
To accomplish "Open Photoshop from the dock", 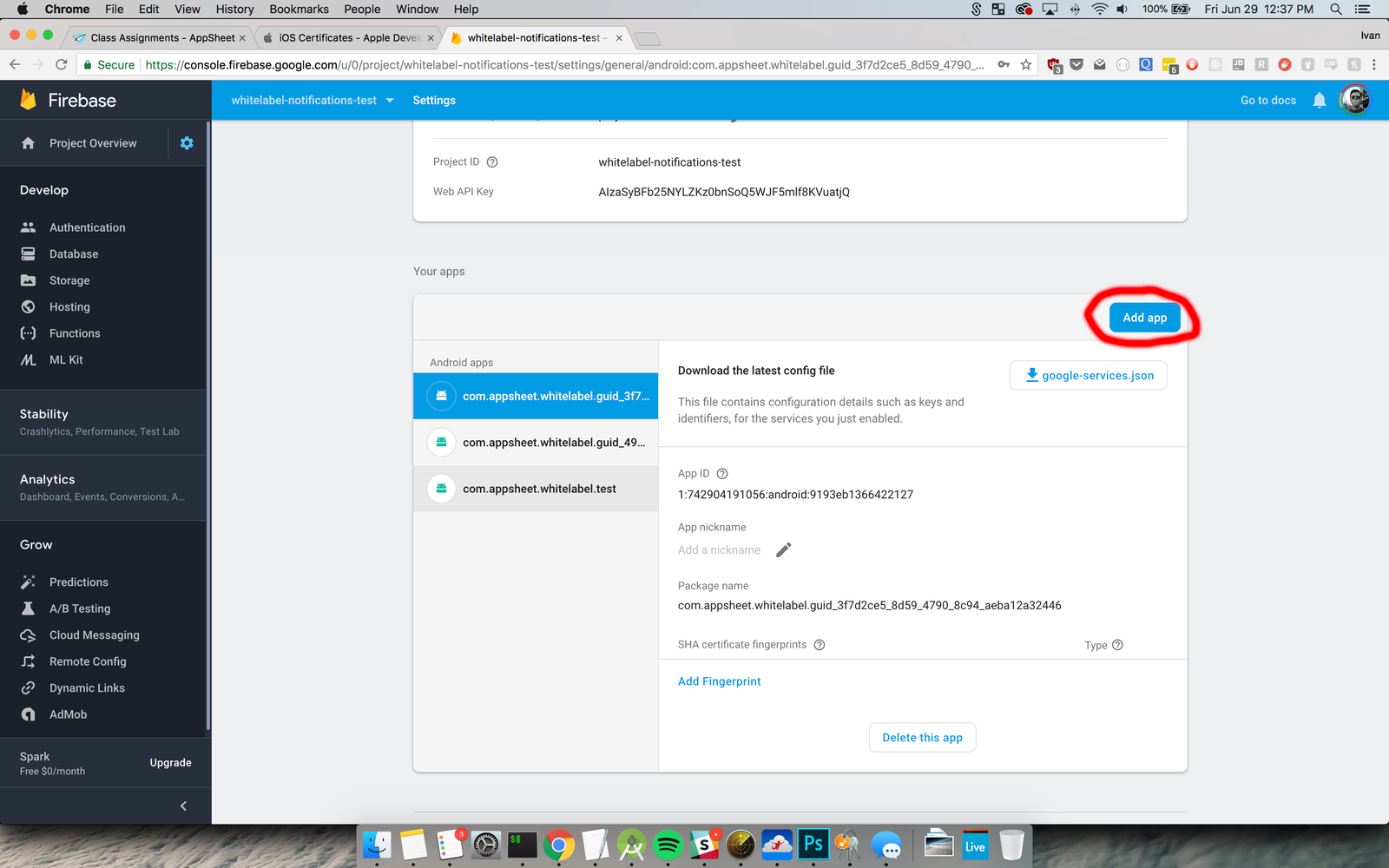I will pyautogui.click(x=813, y=845).
